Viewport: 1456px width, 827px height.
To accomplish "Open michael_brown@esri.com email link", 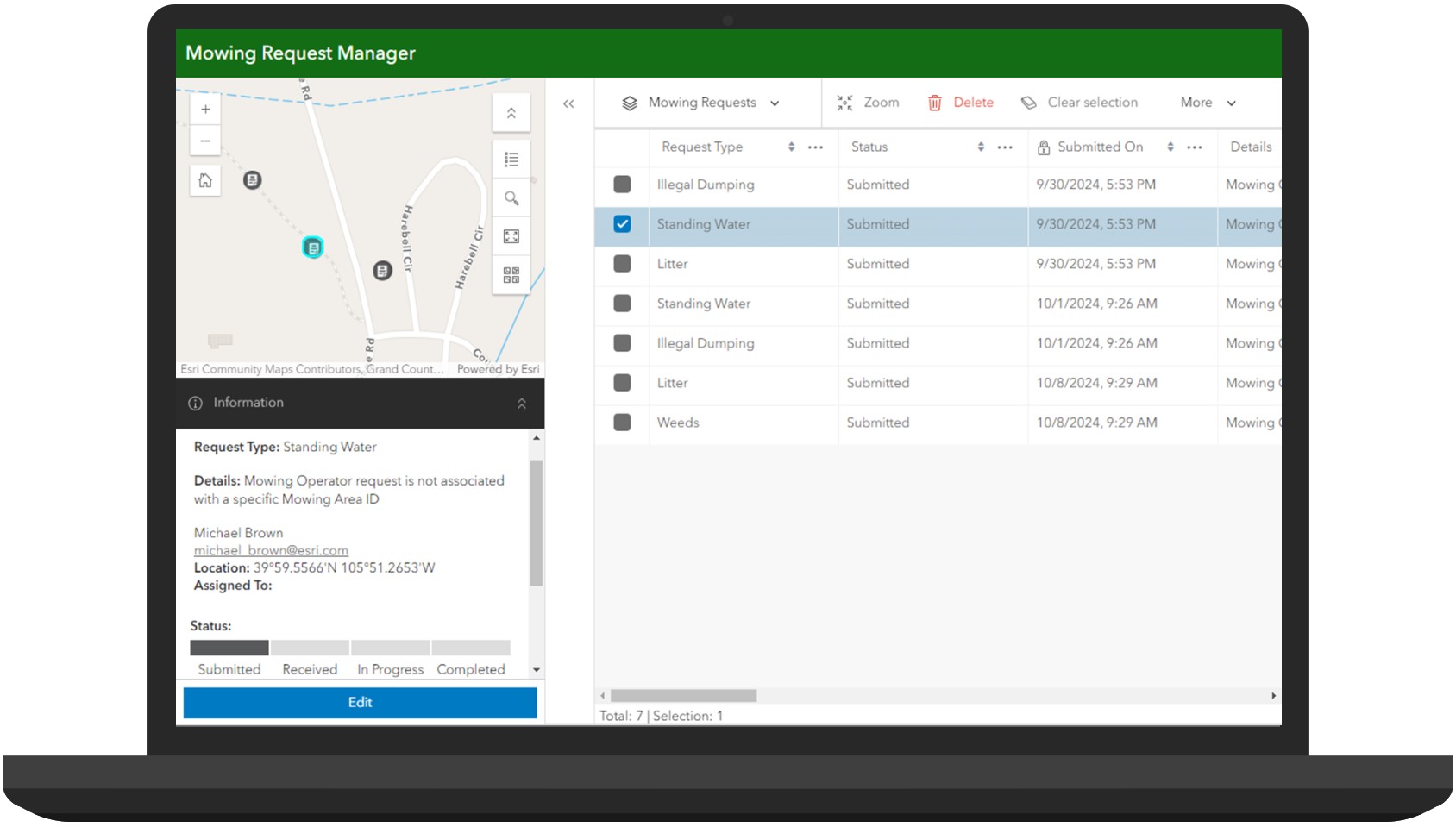I will [270, 550].
